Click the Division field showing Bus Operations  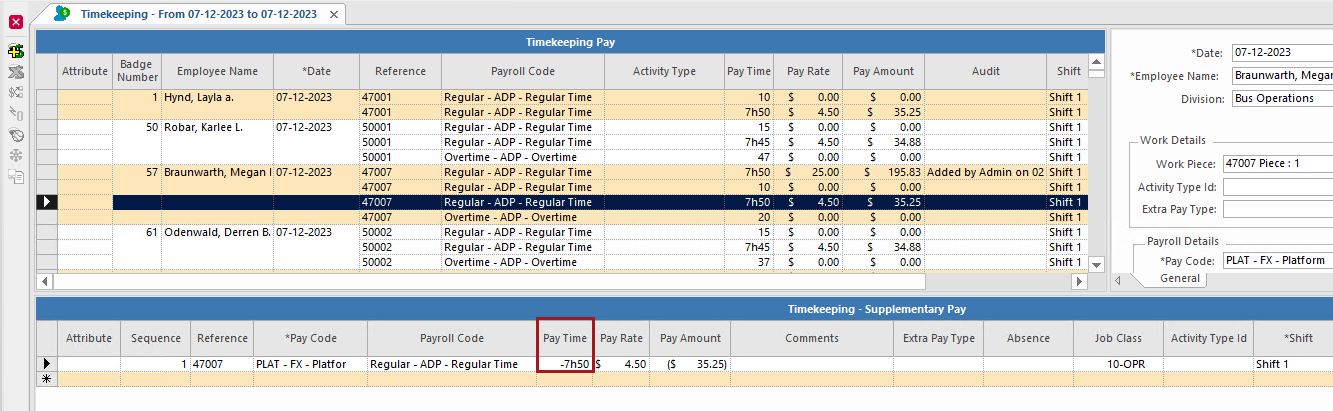click(1282, 98)
